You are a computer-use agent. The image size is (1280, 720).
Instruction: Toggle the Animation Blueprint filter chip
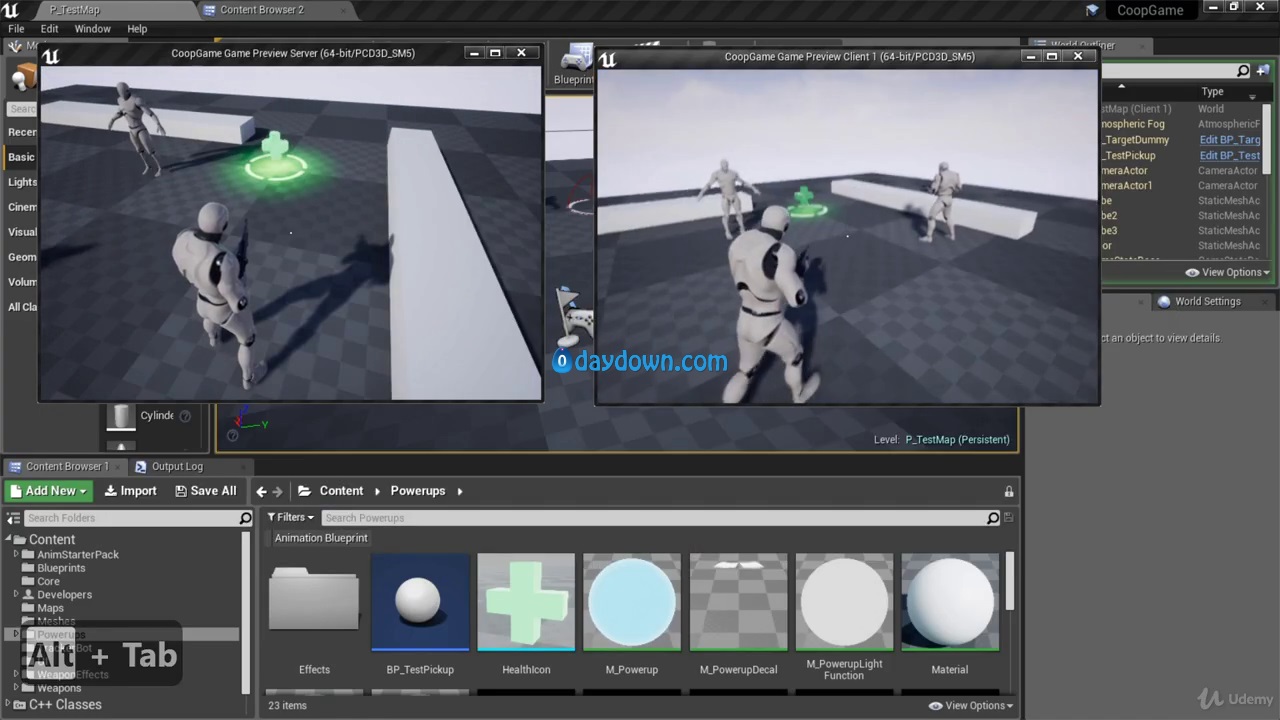[321, 538]
